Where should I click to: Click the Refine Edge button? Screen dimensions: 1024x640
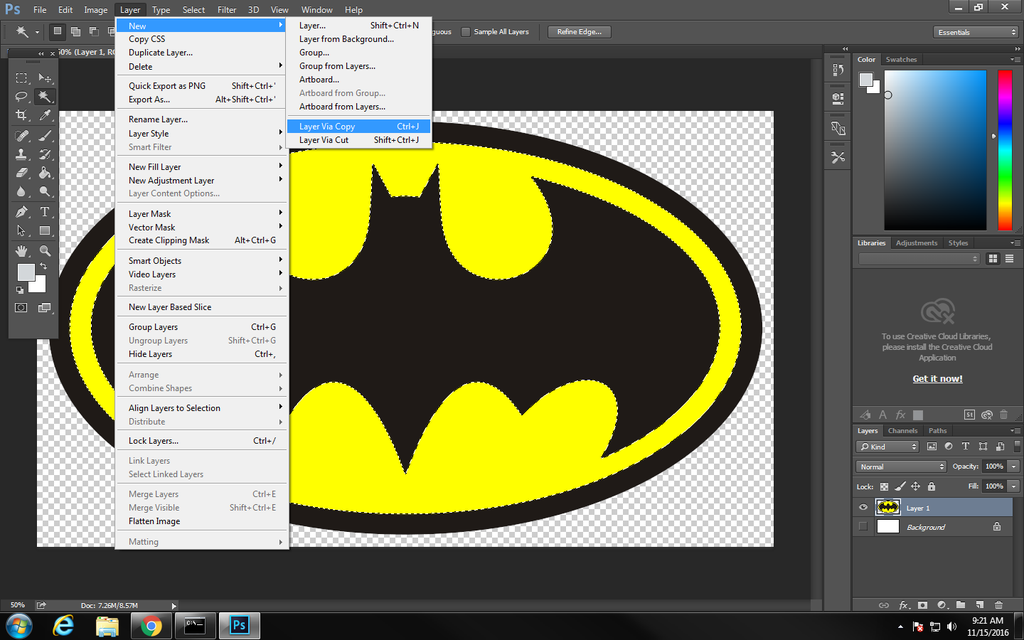click(x=579, y=32)
